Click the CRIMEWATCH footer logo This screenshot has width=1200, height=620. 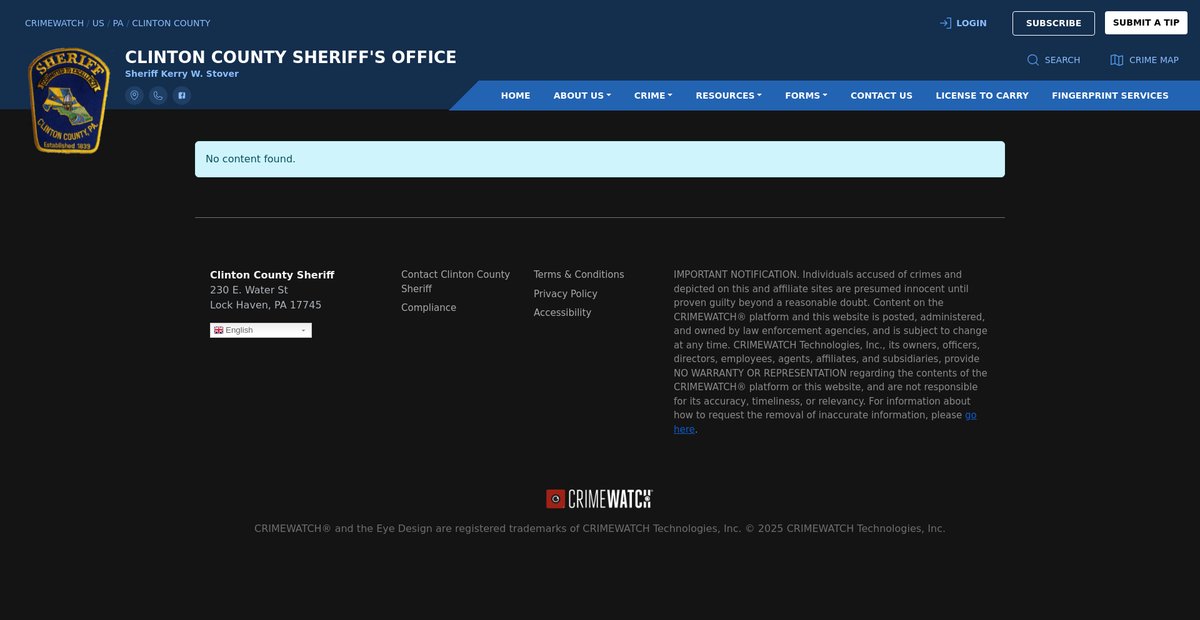(599, 498)
